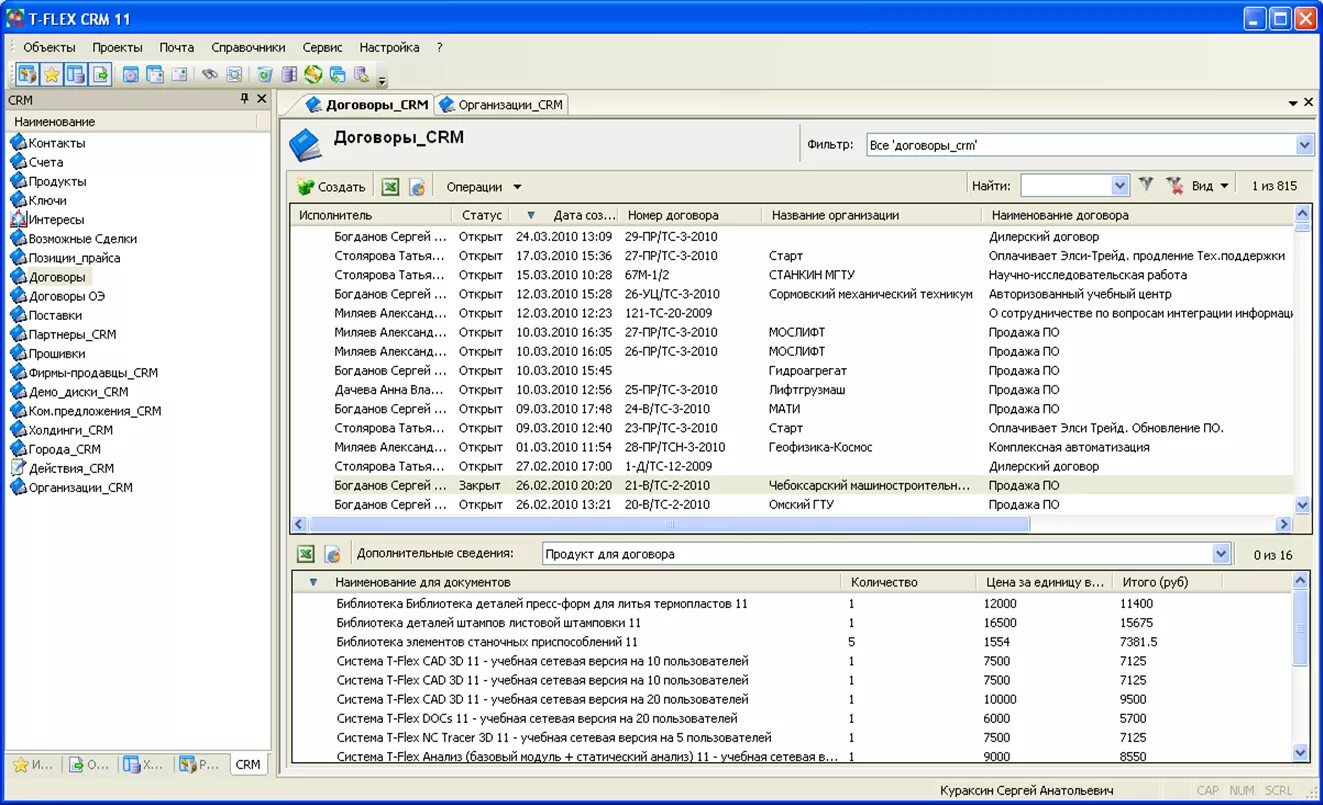Click the sort arrow in the products table header
1323x805 pixels.
(313, 582)
